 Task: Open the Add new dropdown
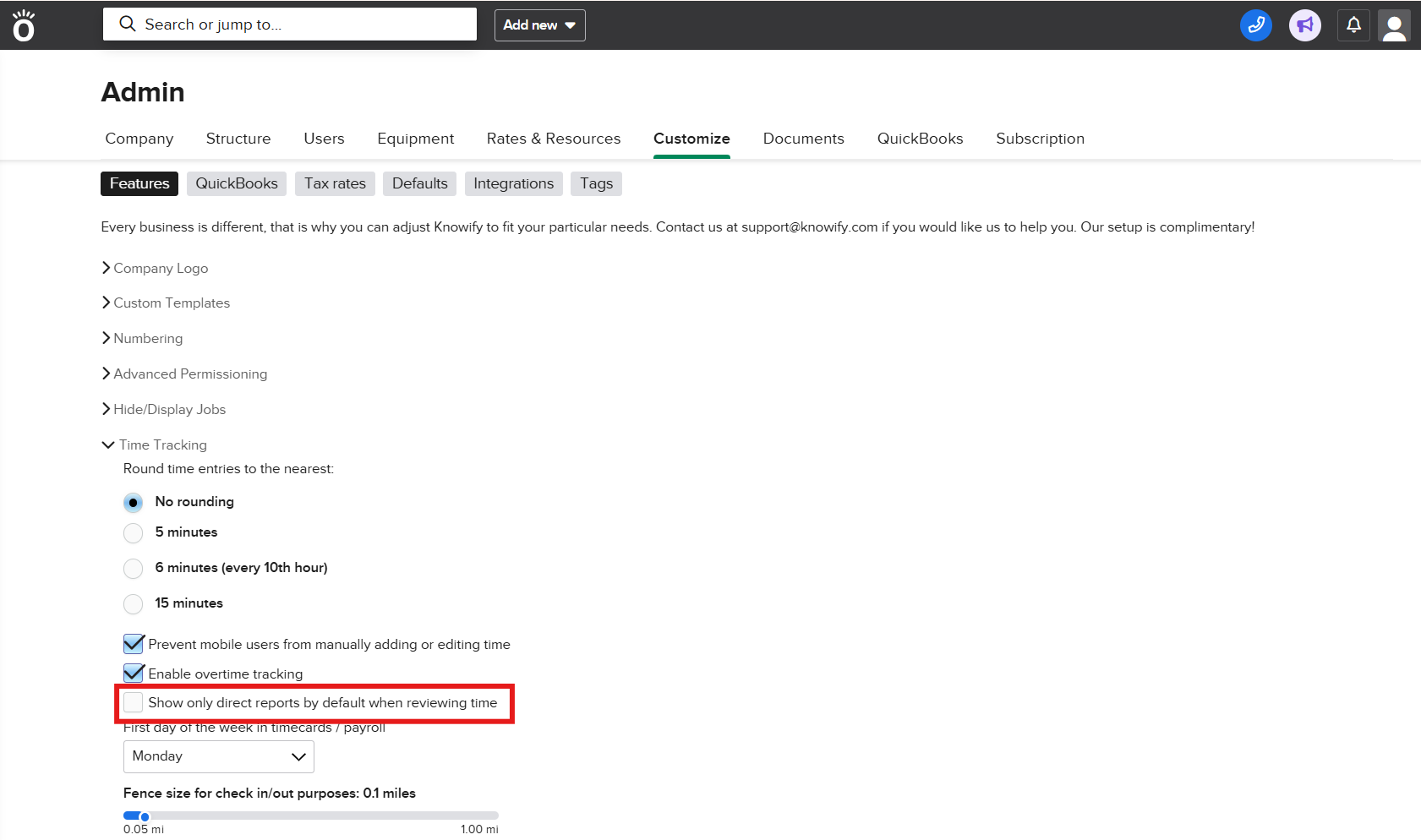[539, 25]
